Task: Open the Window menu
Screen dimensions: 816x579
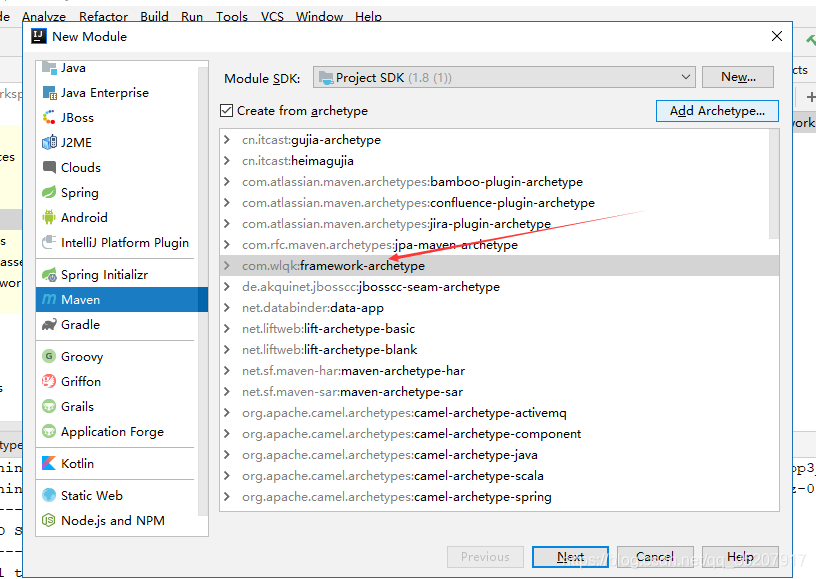Action: point(319,16)
